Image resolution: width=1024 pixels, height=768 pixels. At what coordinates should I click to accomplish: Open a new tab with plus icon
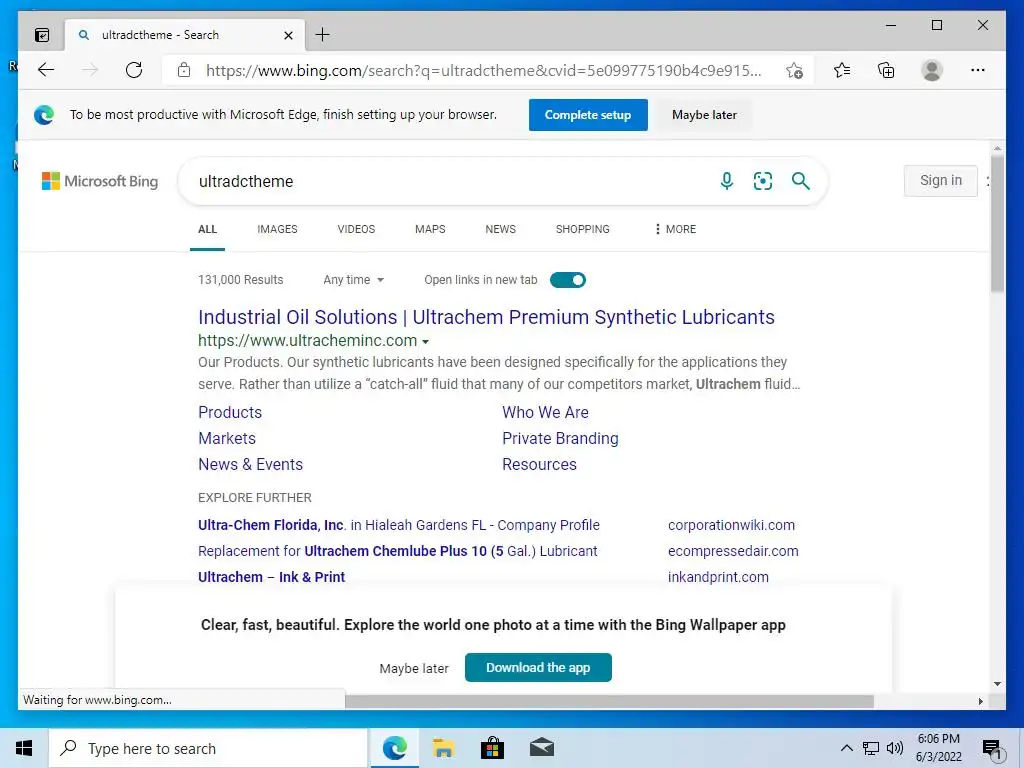pos(323,35)
